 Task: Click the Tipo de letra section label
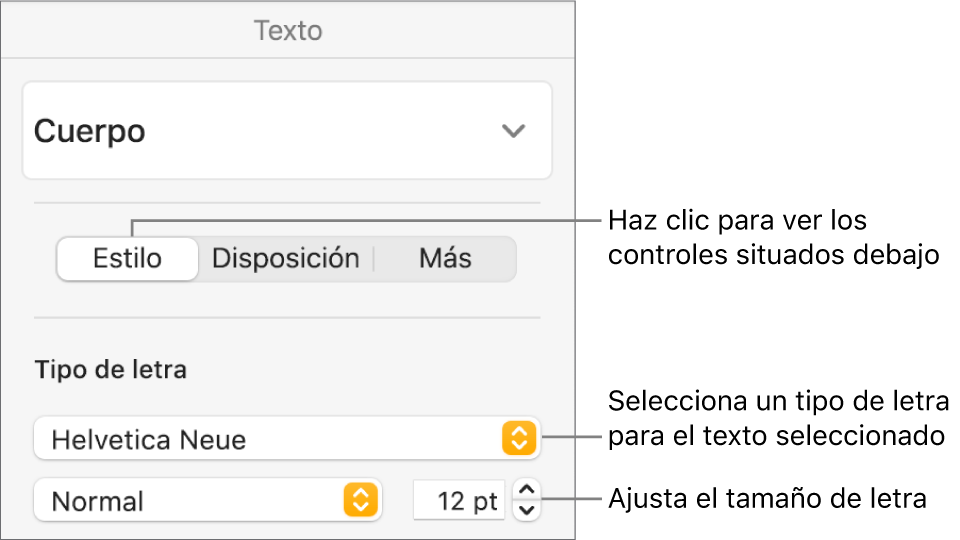110,370
